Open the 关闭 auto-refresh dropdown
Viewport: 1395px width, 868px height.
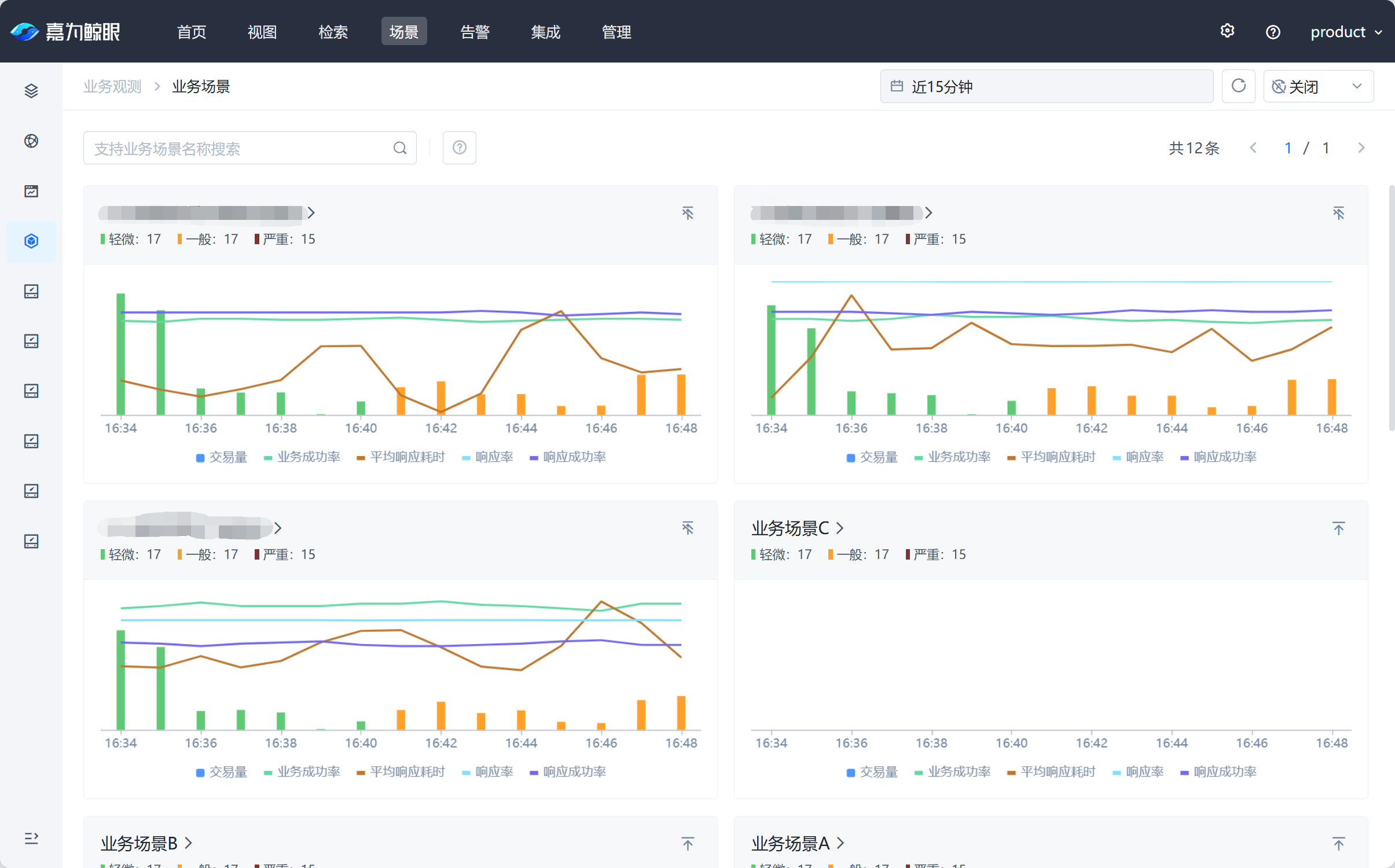(1317, 86)
